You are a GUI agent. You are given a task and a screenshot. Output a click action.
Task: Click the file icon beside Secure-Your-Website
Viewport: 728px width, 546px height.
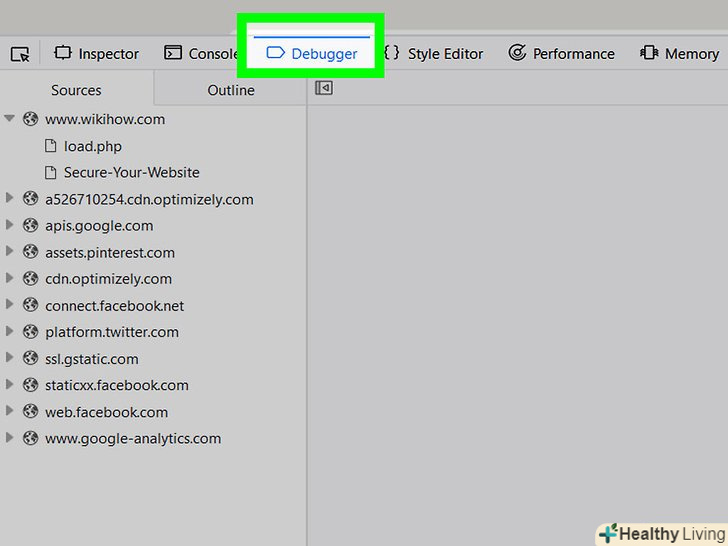(50, 172)
